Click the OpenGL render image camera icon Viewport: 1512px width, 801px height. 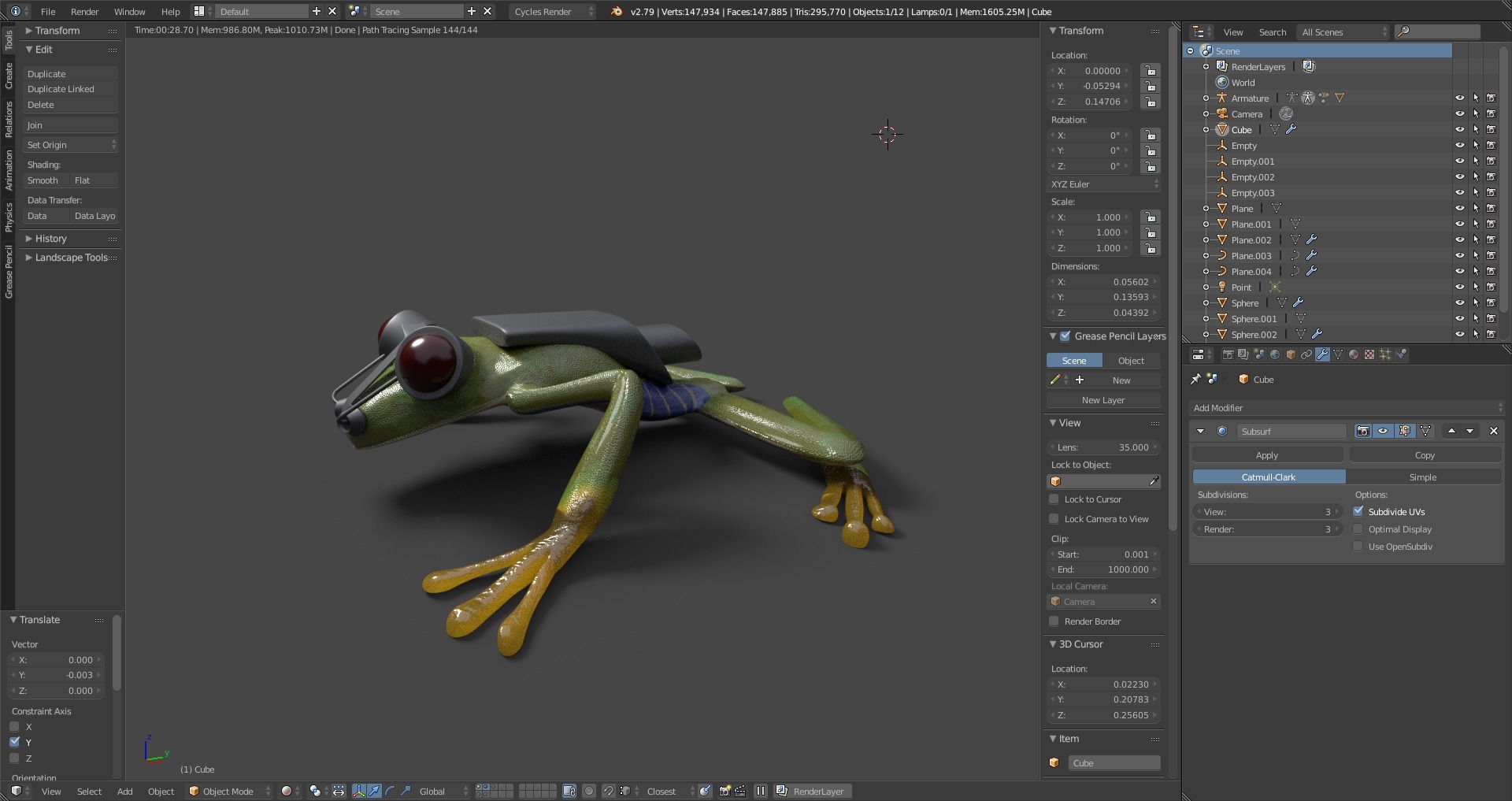(x=724, y=792)
